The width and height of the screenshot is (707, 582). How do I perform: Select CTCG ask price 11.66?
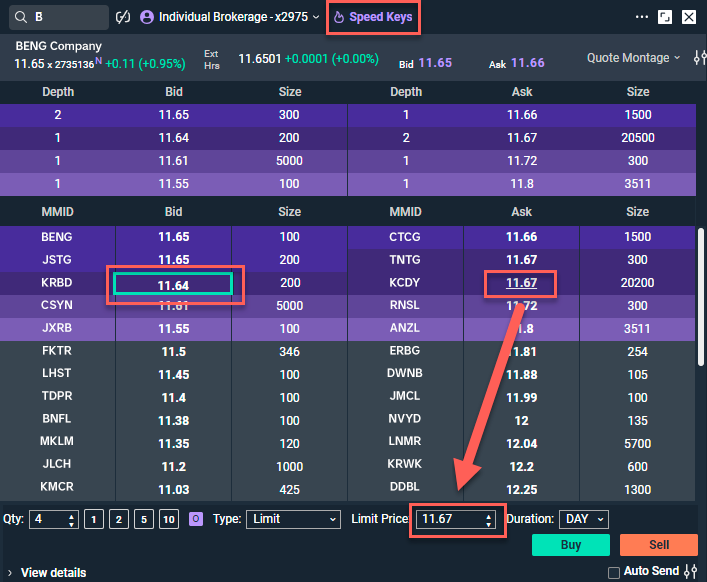[x=521, y=237]
